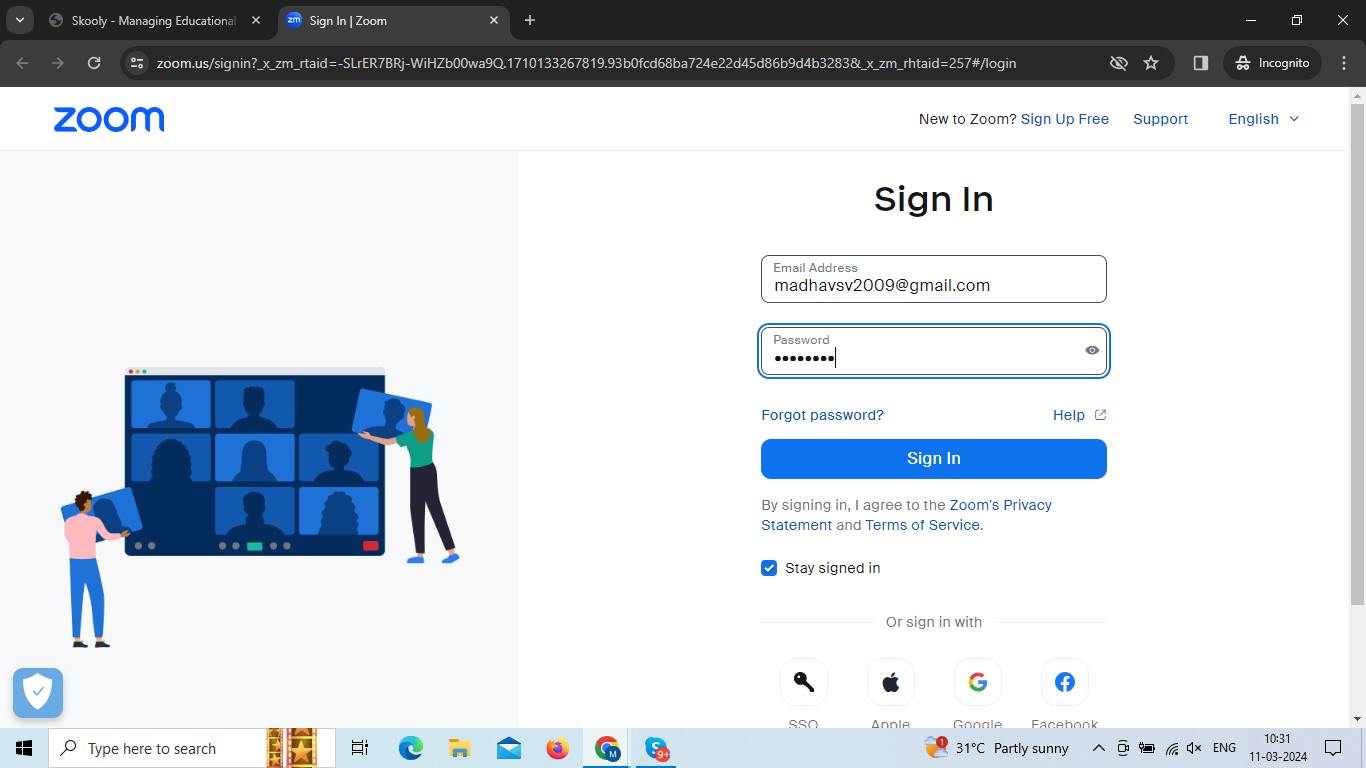Sign in with Google icon
The width and height of the screenshot is (1366, 768).
point(977,682)
